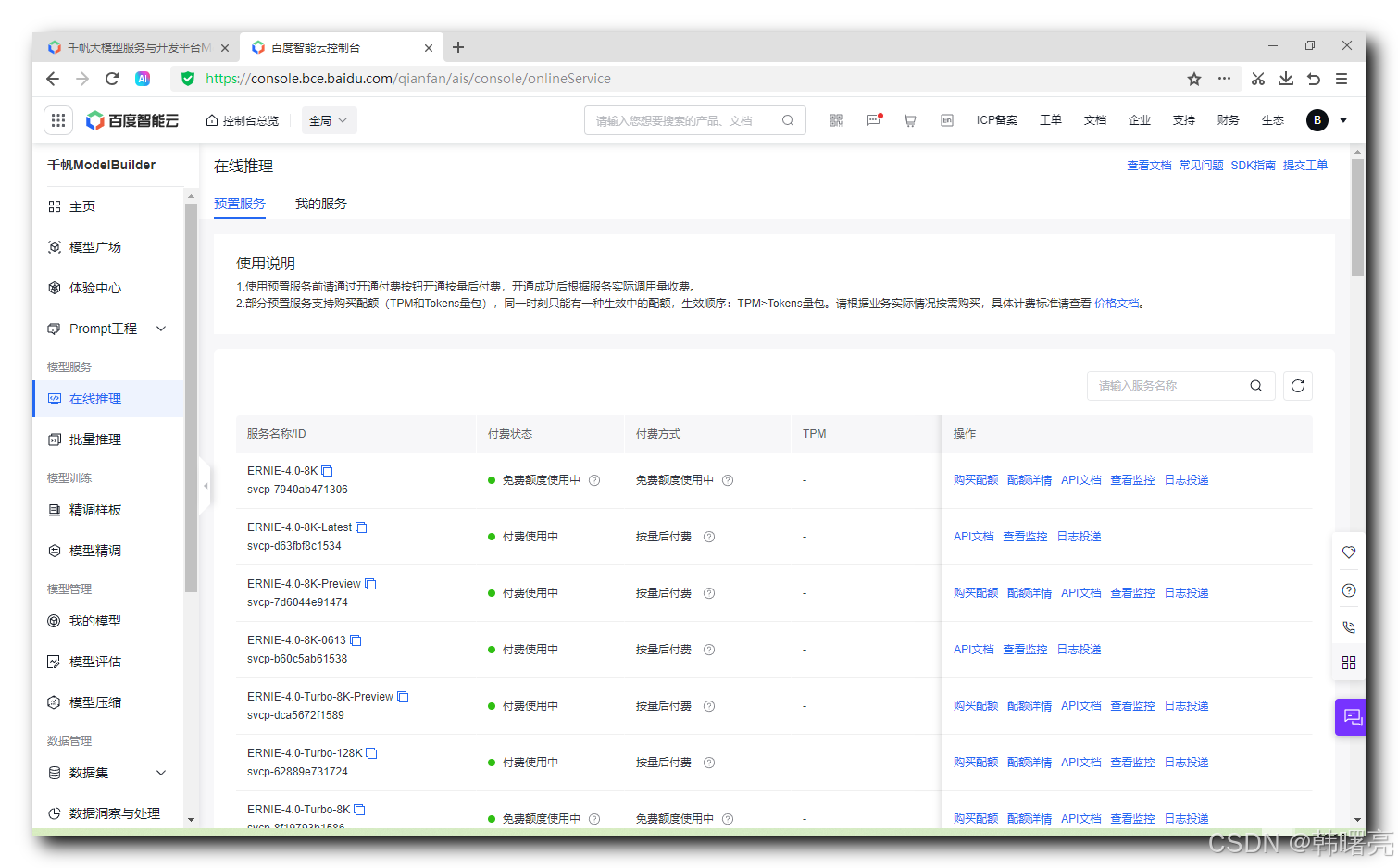Expand the 数据集 sidebar menu

(x=161, y=773)
